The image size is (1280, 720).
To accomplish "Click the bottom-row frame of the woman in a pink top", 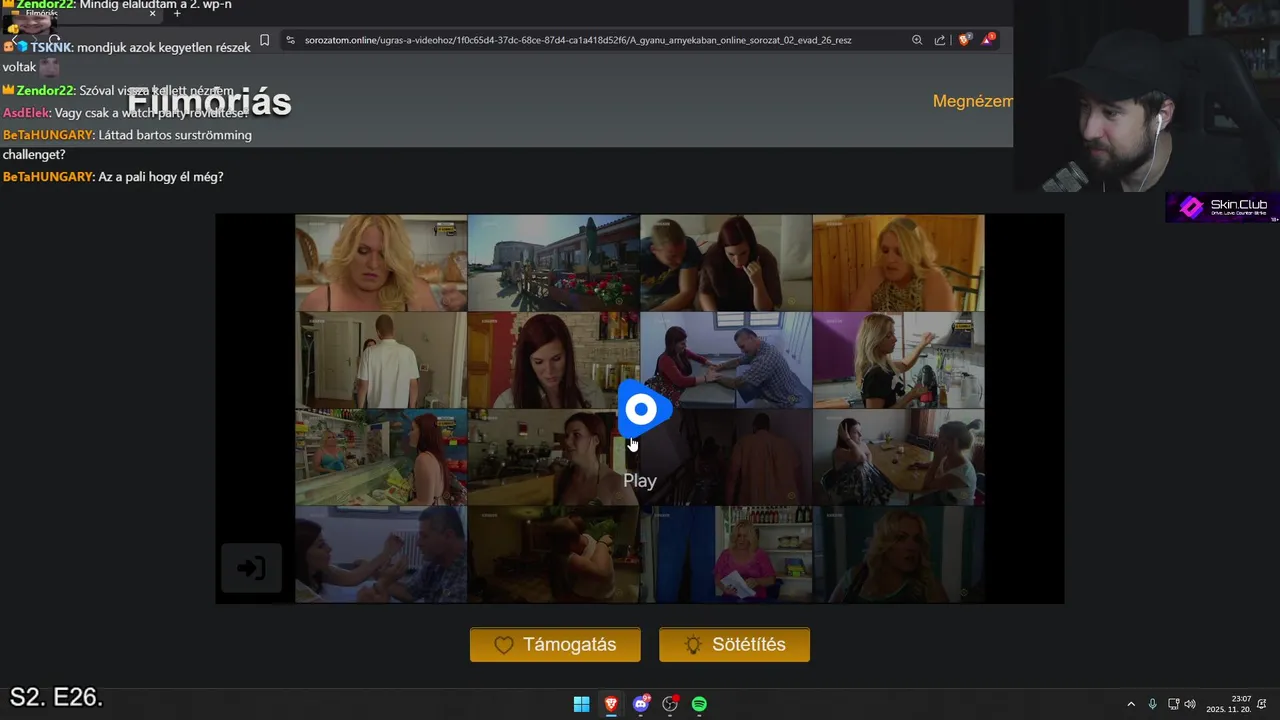I will click(726, 554).
